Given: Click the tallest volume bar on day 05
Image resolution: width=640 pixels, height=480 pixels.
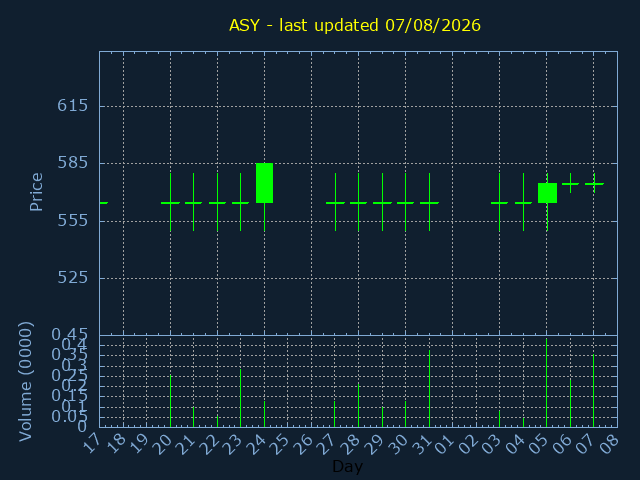Looking at the screenshot, I should tap(547, 382).
